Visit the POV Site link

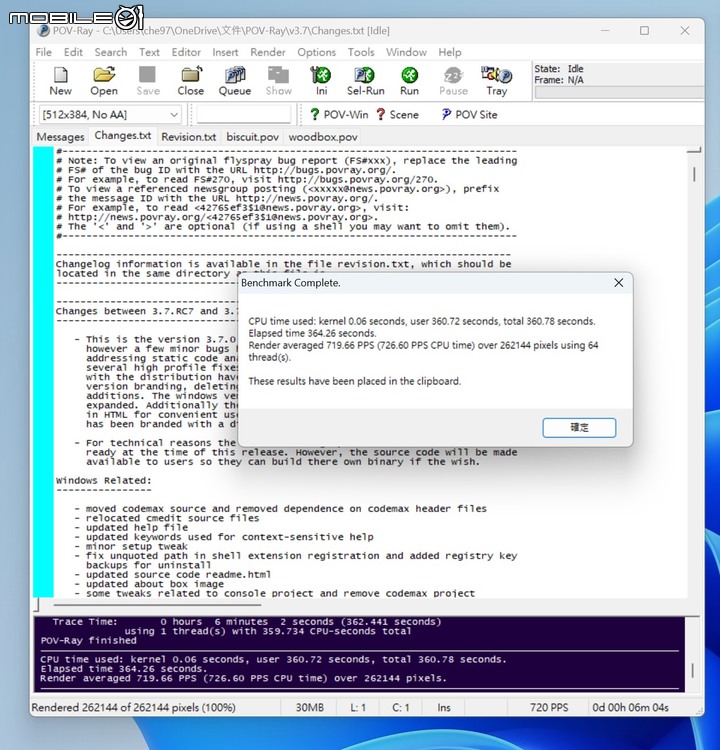pos(470,115)
